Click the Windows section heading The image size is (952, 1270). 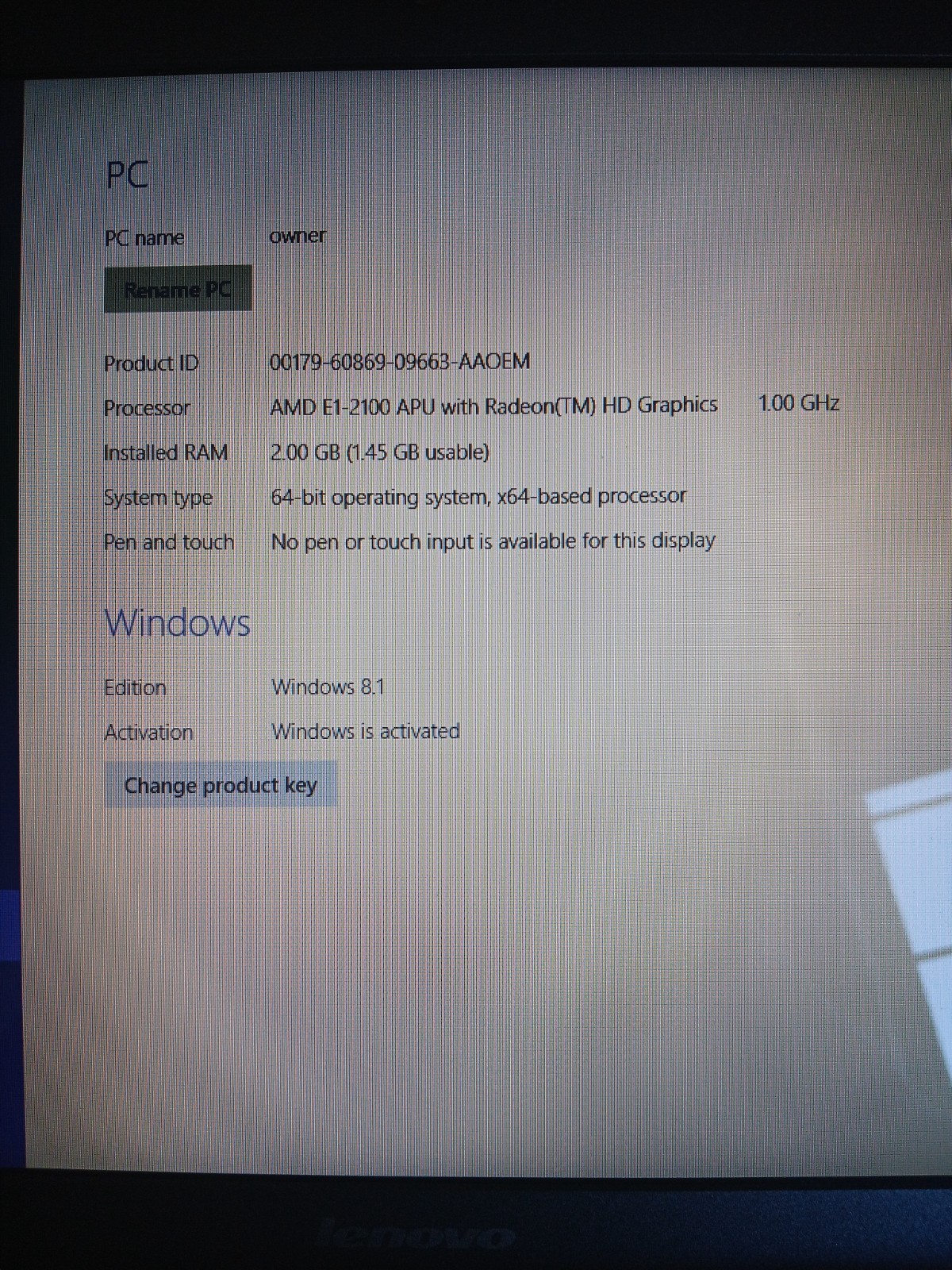click(x=178, y=622)
